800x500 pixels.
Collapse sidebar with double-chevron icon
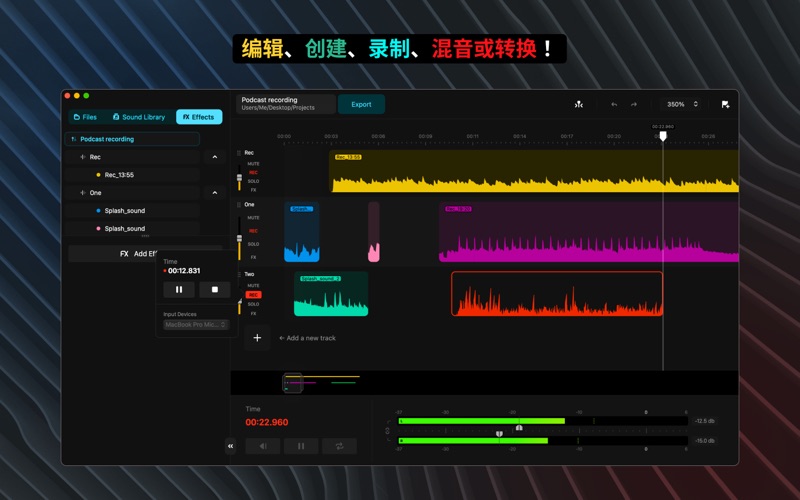[230, 447]
